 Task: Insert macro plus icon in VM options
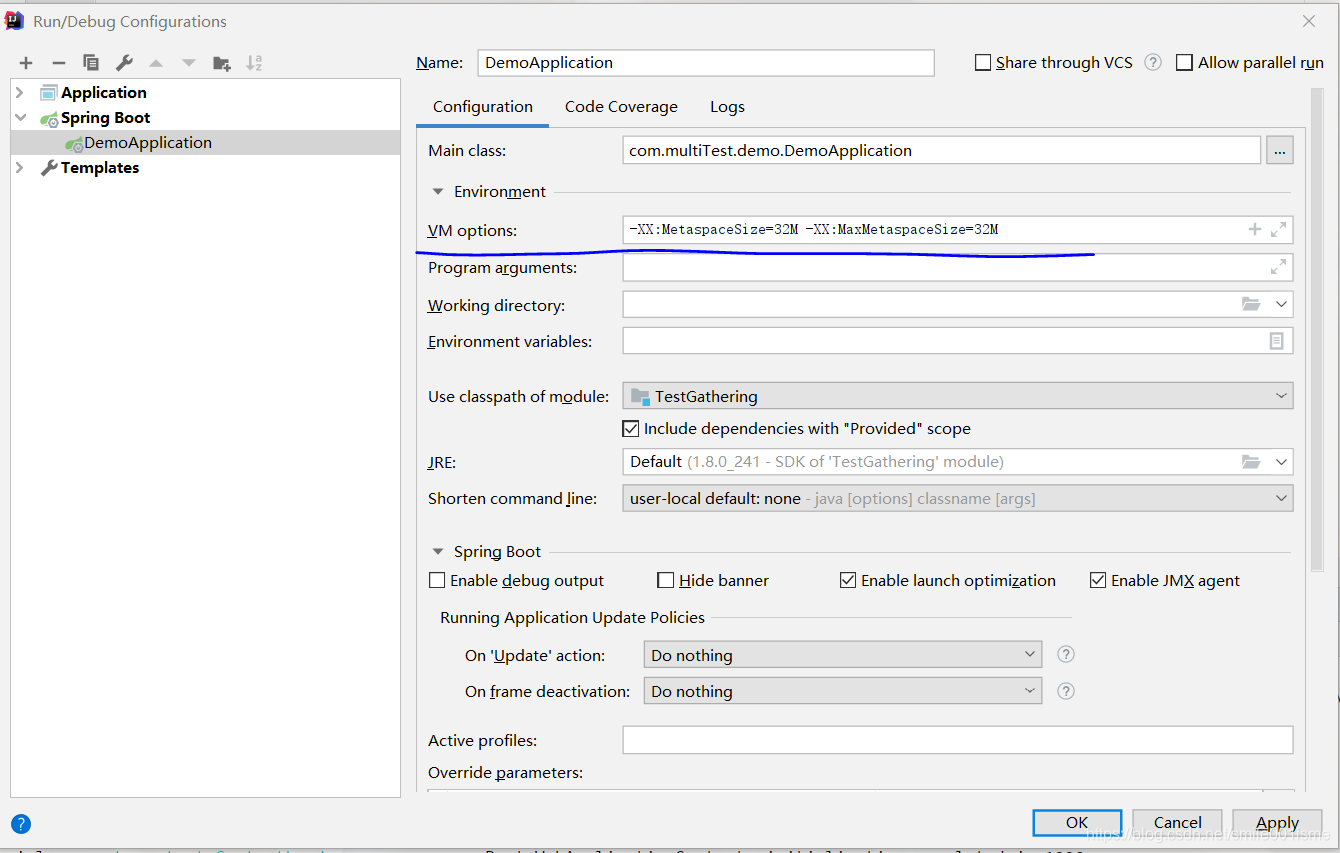pos(1254,230)
